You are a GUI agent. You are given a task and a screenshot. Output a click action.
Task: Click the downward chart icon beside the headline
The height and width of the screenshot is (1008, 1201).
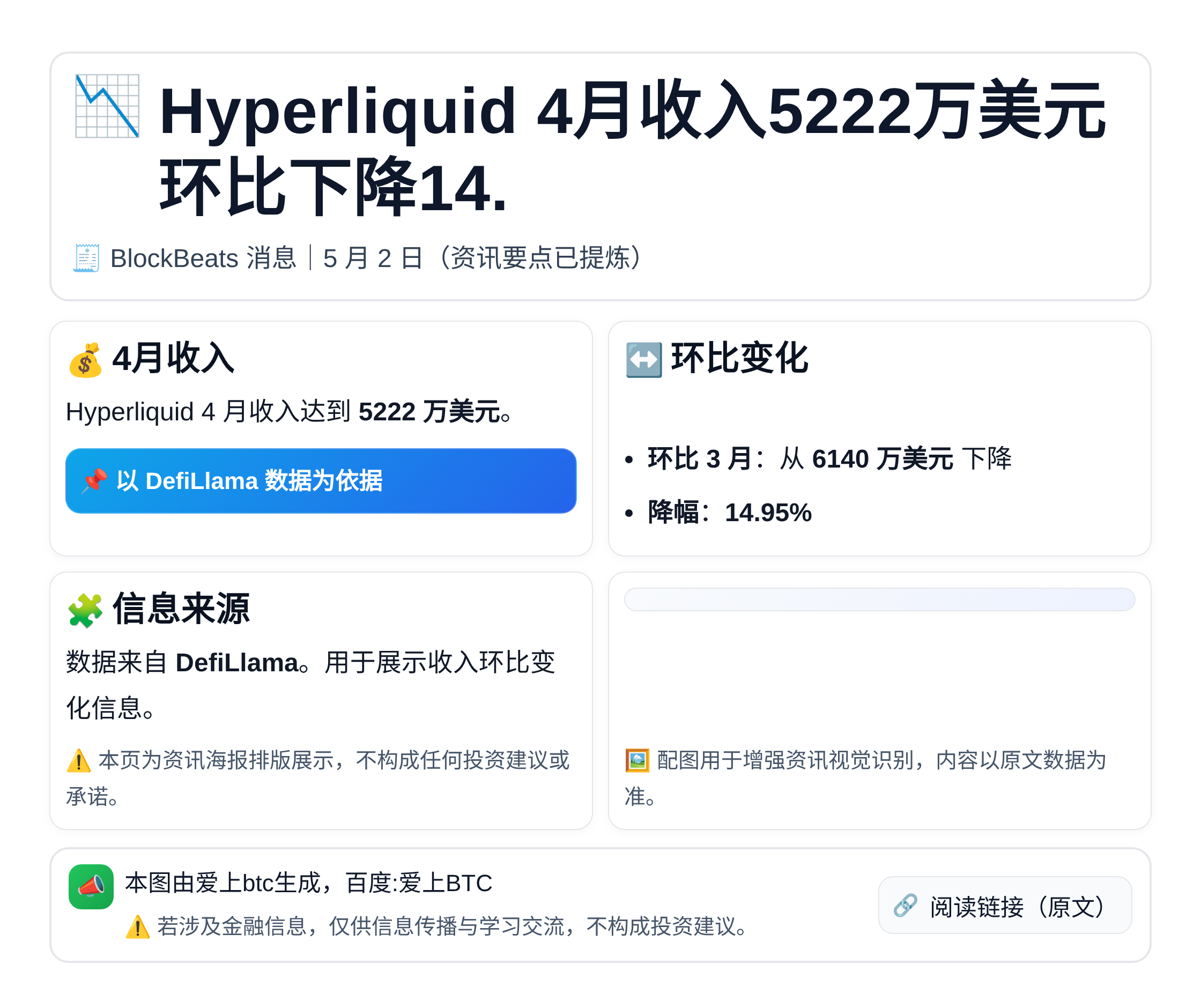click(x=108, y=106)
